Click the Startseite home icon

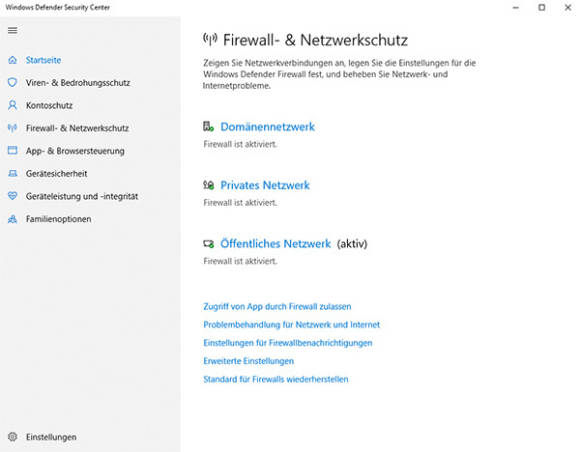pyautogui.click(x=13, y=60)
